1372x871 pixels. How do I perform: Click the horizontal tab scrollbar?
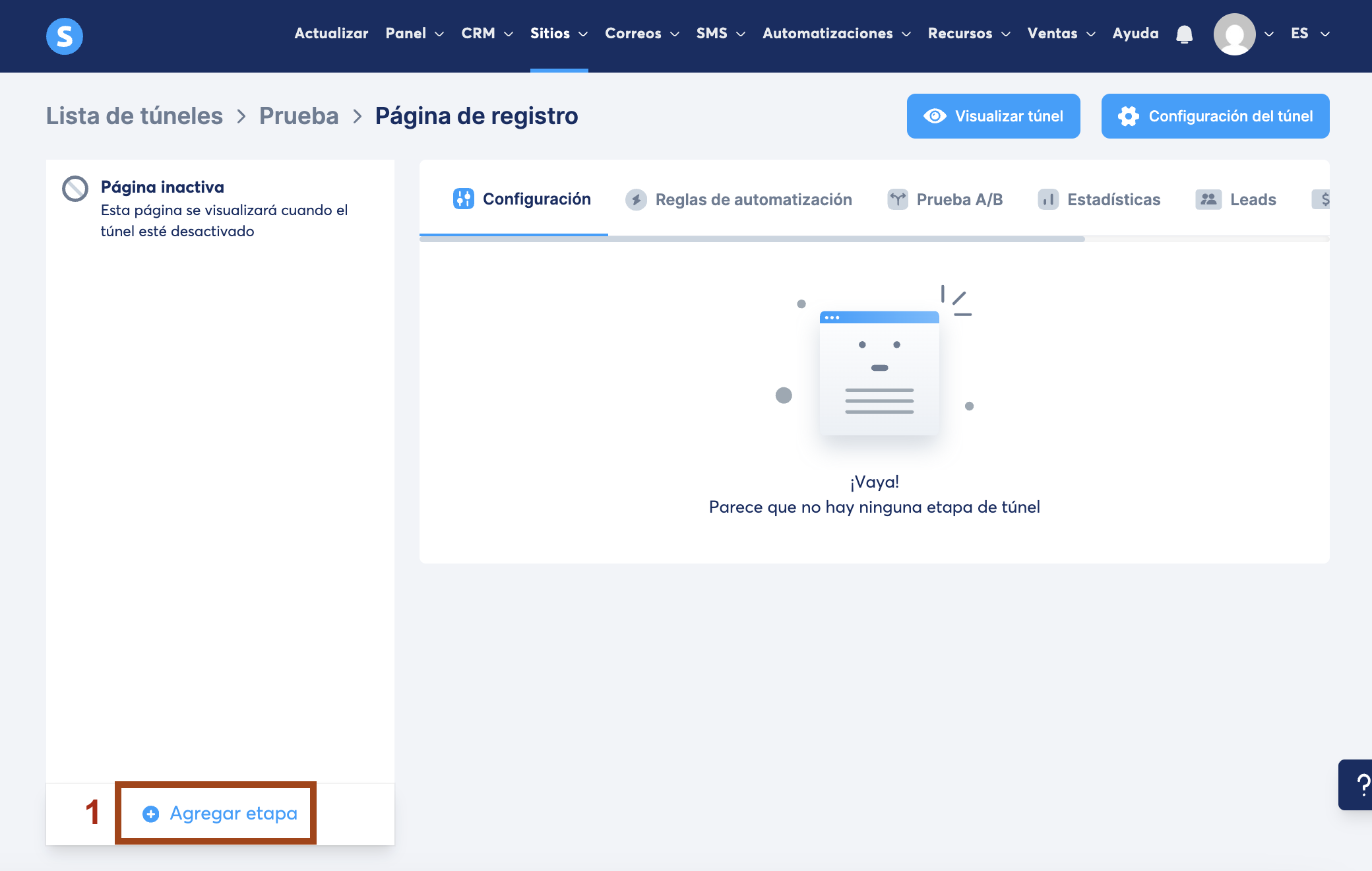click(x=752, y=239)
